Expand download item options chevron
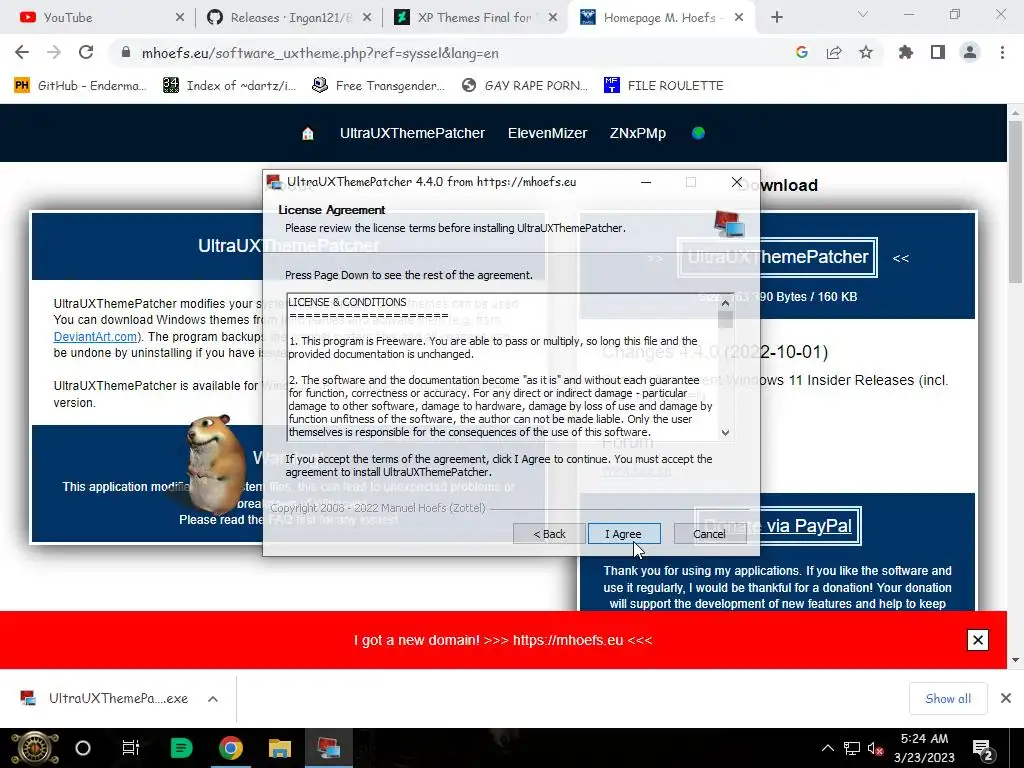Image resolution: width=1024 pixels, height=768 pixels. (213, 699)
